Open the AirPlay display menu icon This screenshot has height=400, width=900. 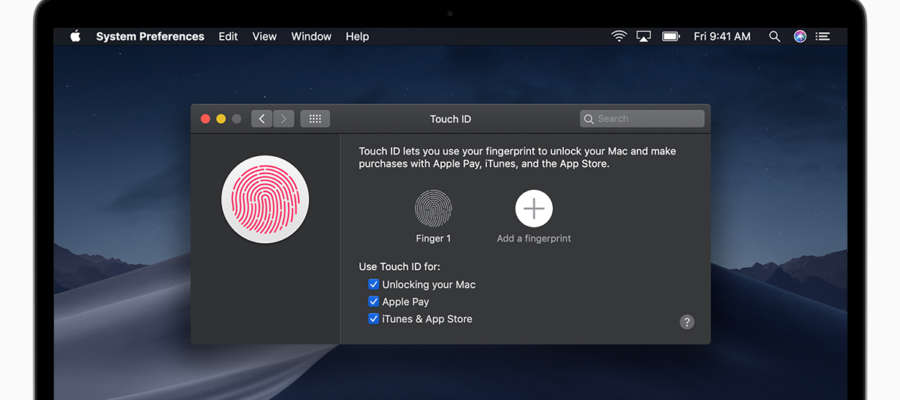point(643,36)
